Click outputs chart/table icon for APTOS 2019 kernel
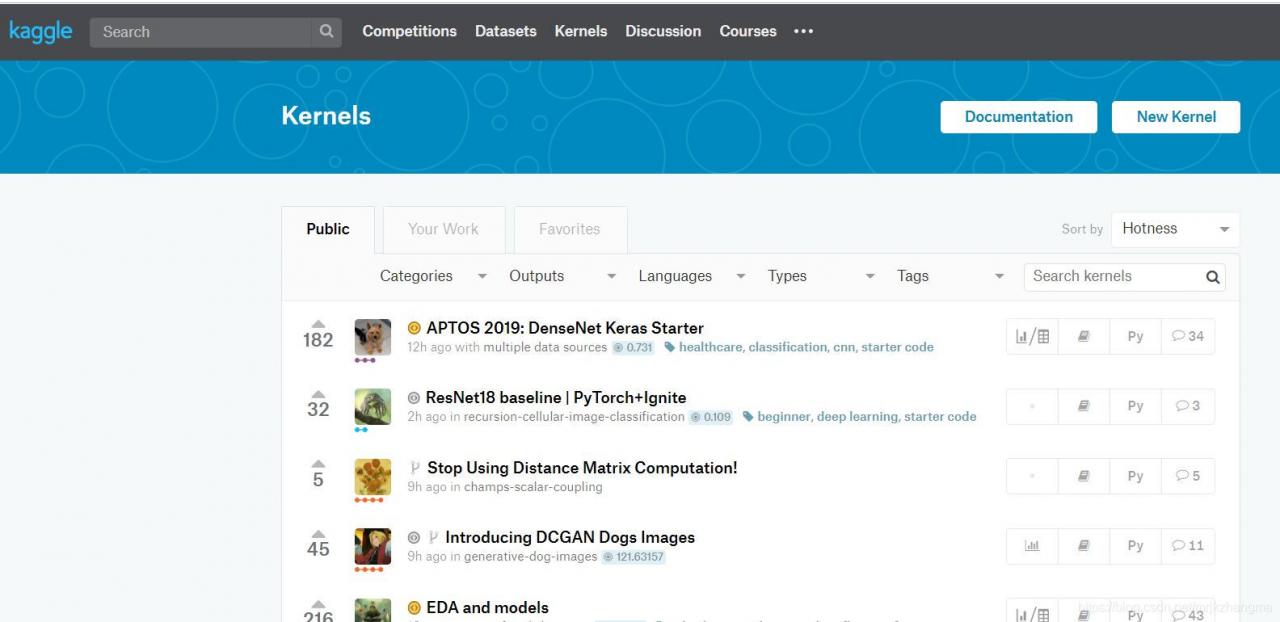Image resolution: width=1280 pixels, height=622 pixels. click(1032, 337)
